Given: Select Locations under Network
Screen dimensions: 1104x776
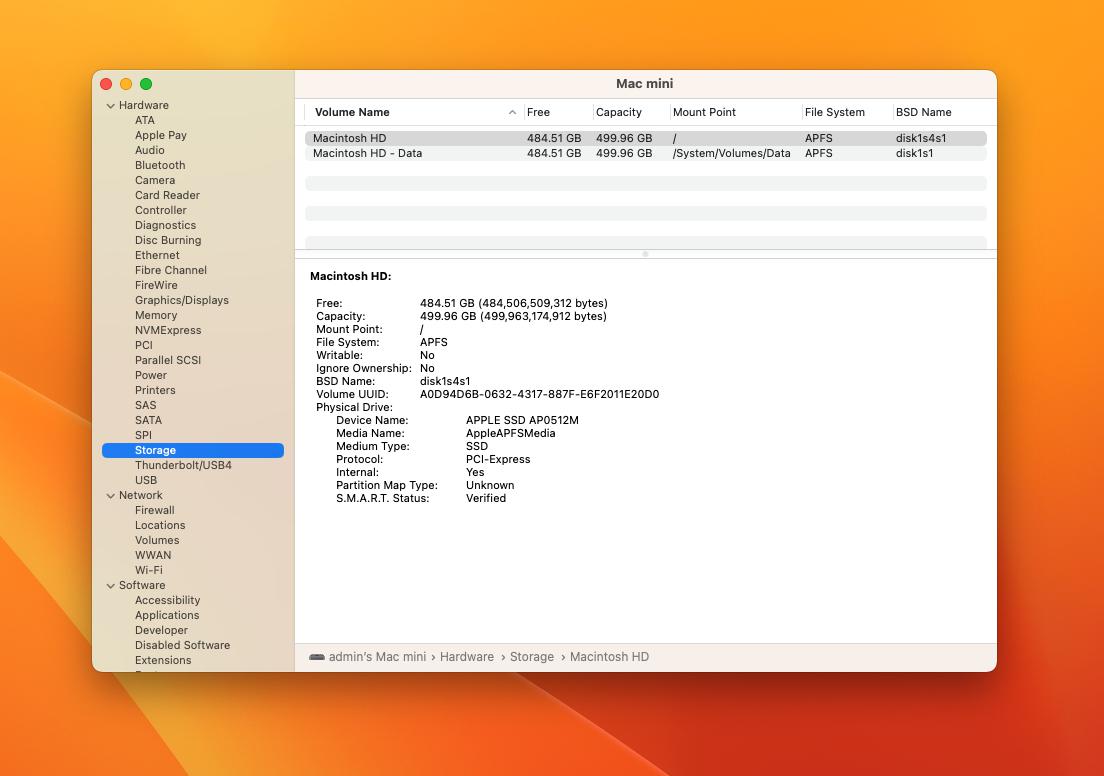Looking at the screenshot, I should tap(161, 525).
